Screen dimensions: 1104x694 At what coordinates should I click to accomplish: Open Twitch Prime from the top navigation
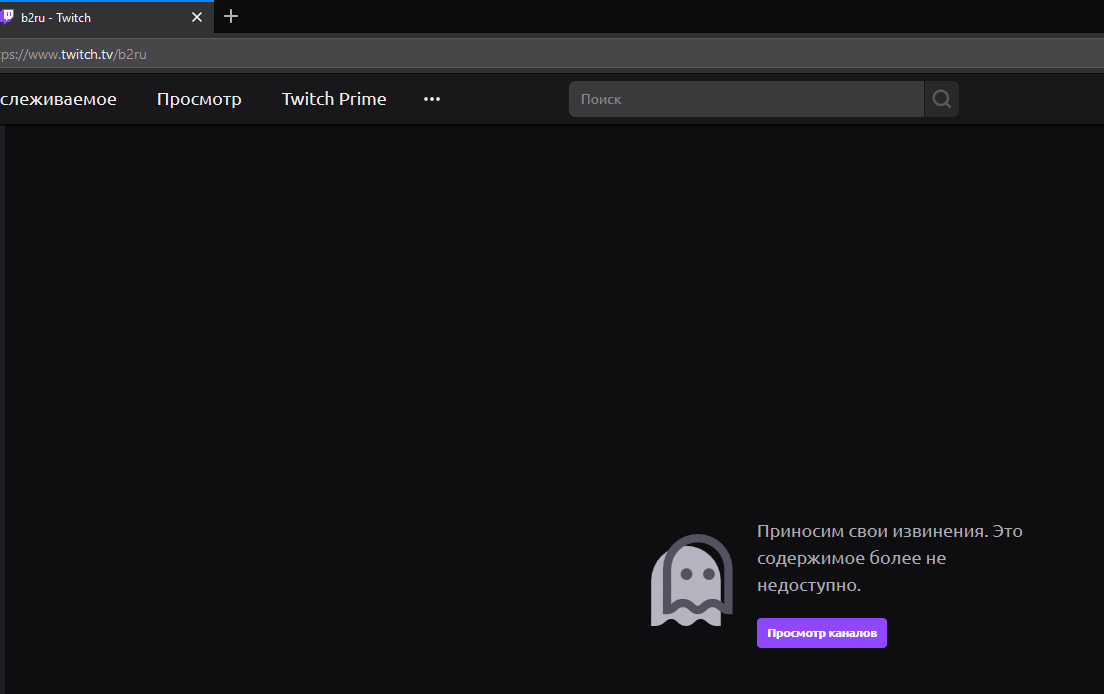point(334,99)
